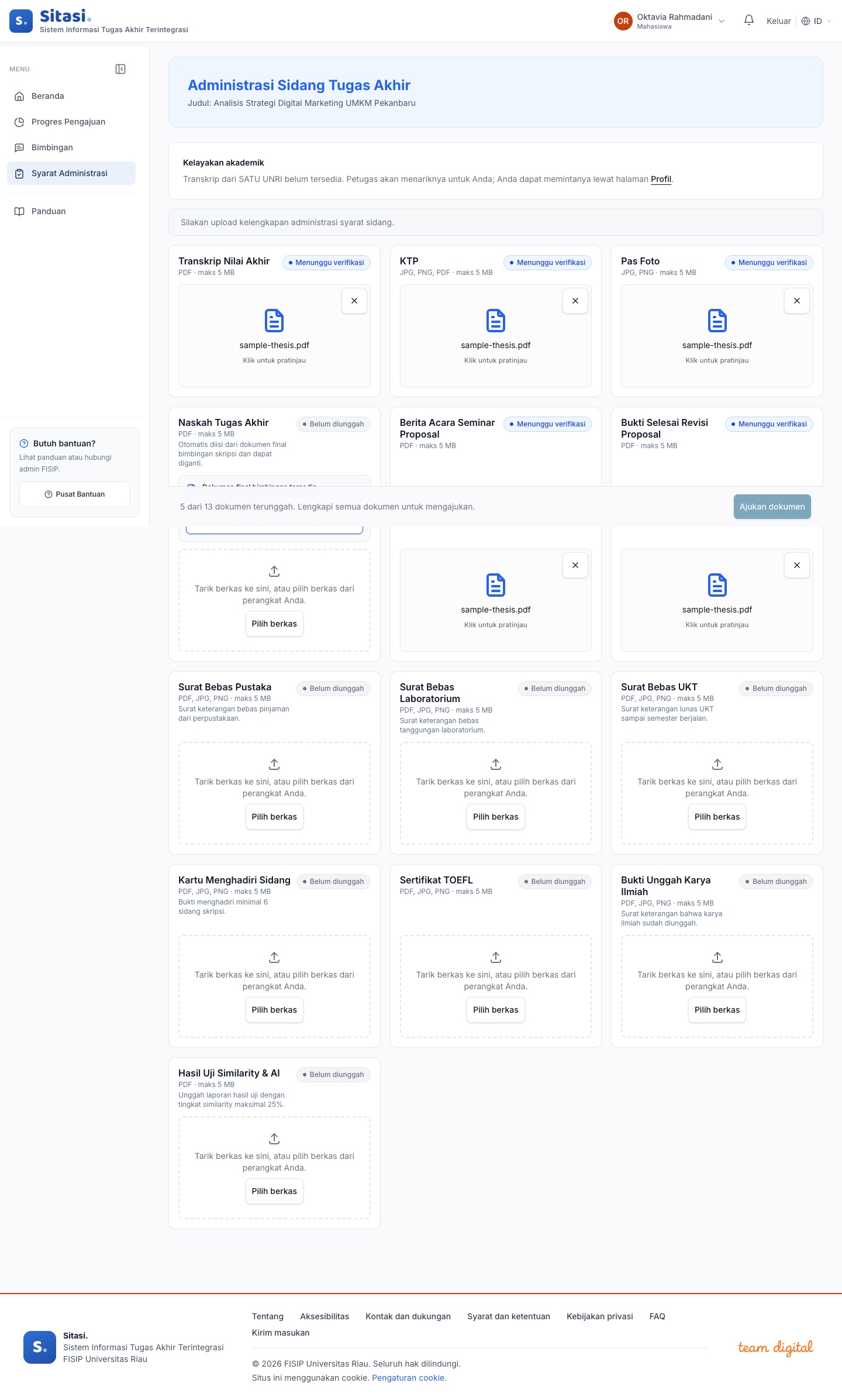Screen dimensions: 842x1400
Task: Preview KTP document file icon
Action: pos(496,321)
